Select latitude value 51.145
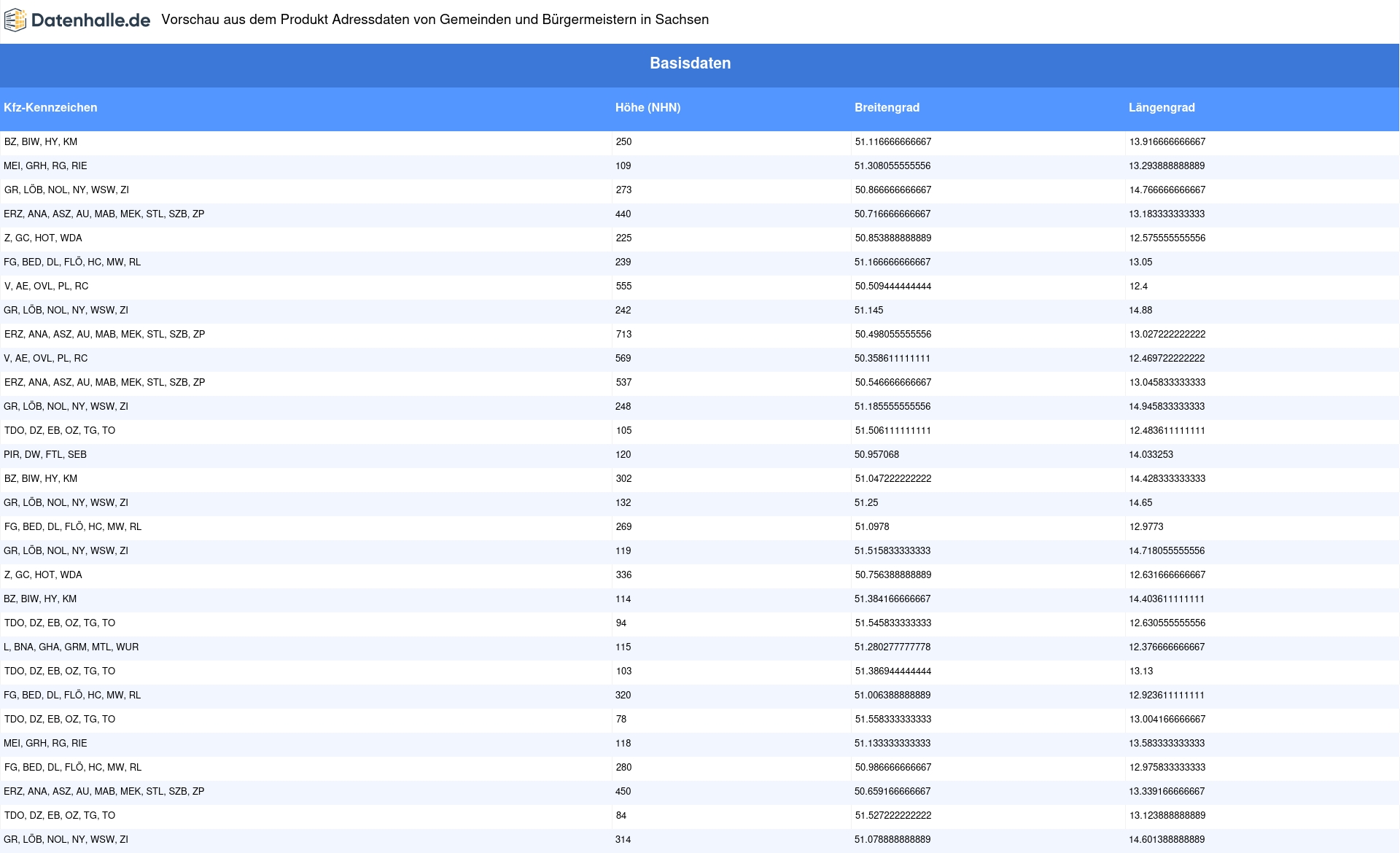The height and width of the screenshot is (853, 1400). [868, 311]
